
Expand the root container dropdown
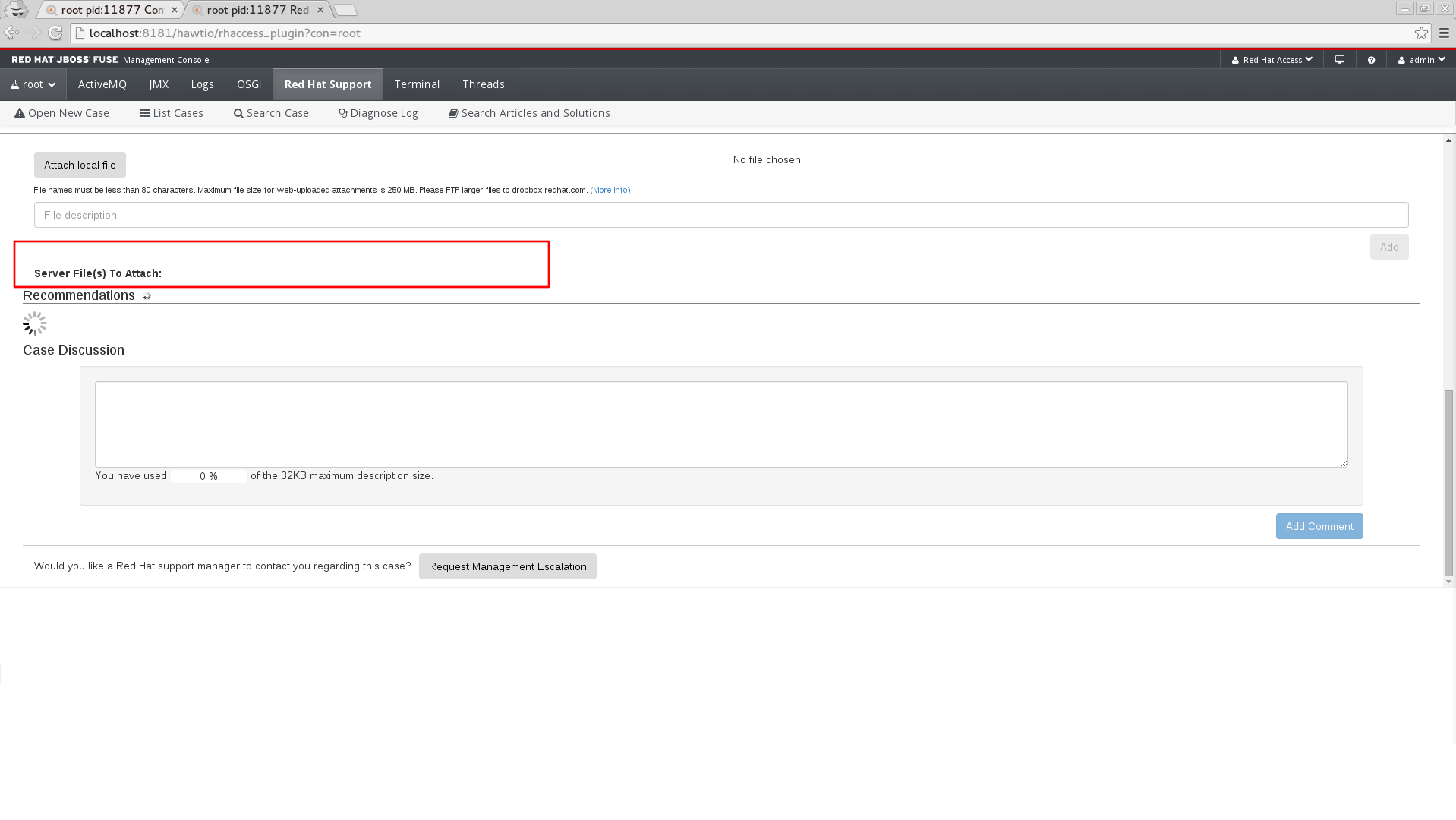point(33,84)
